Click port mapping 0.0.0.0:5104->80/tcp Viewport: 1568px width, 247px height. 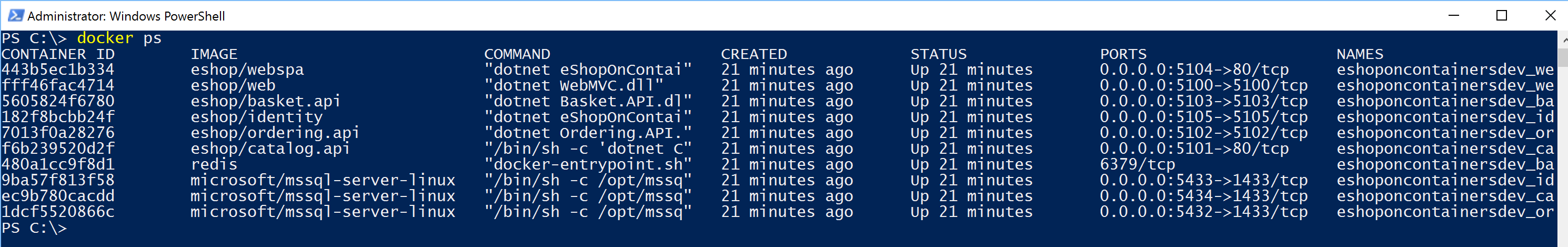coord(1194,70)
